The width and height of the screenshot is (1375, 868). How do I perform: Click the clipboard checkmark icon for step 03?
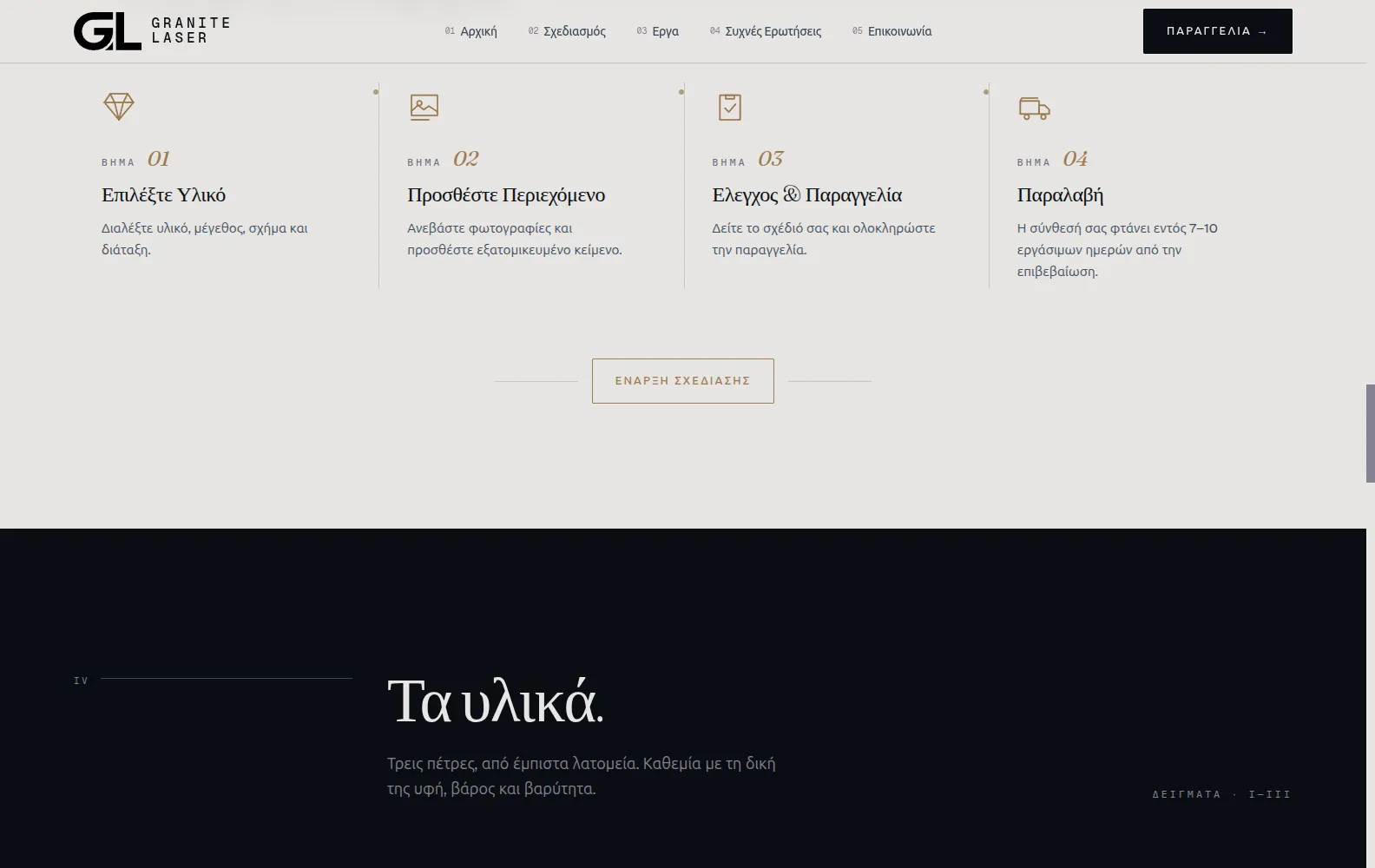click(x=730, y=107)
